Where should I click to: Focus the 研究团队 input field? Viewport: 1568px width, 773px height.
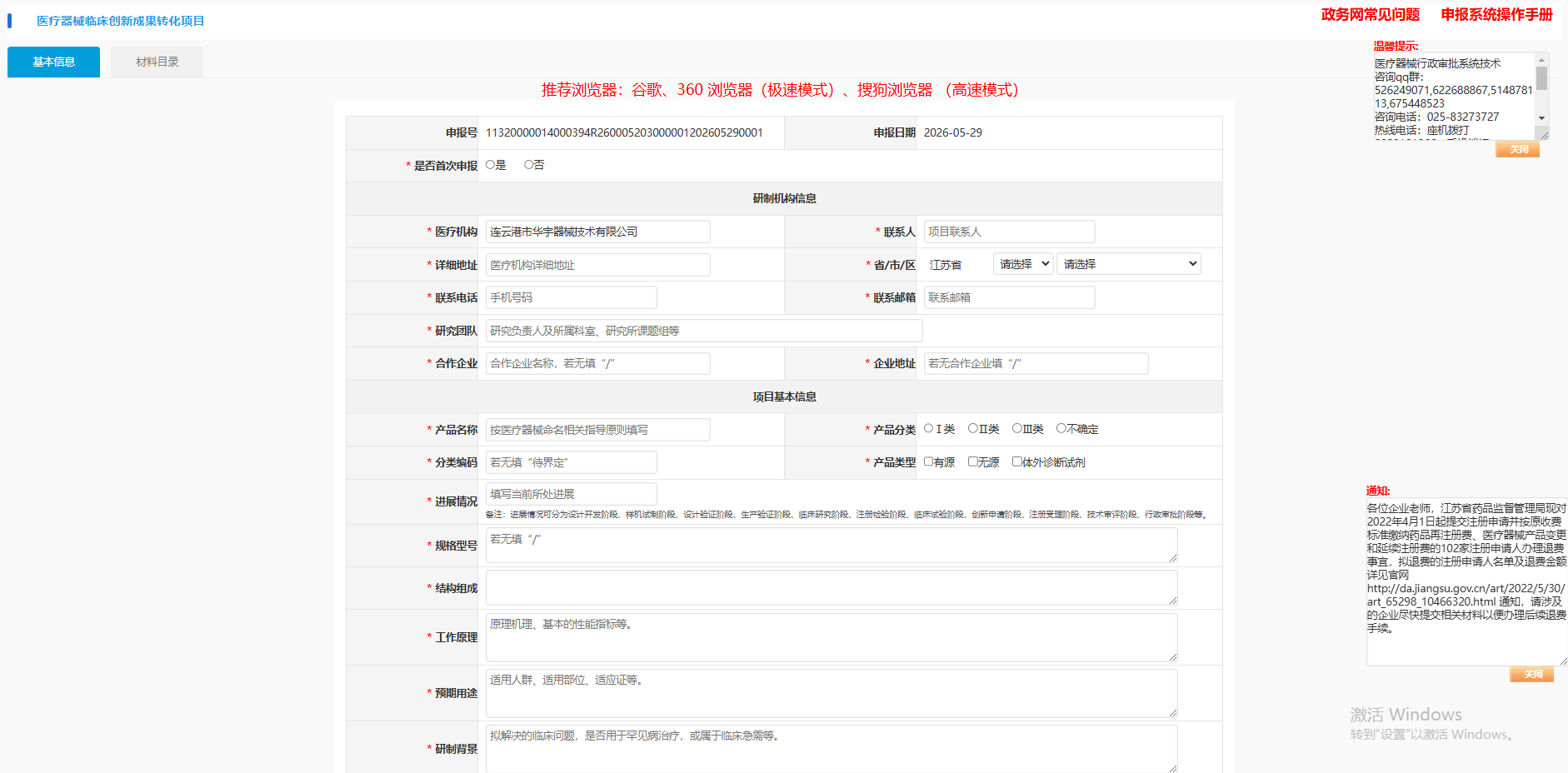tap(704, 331)
